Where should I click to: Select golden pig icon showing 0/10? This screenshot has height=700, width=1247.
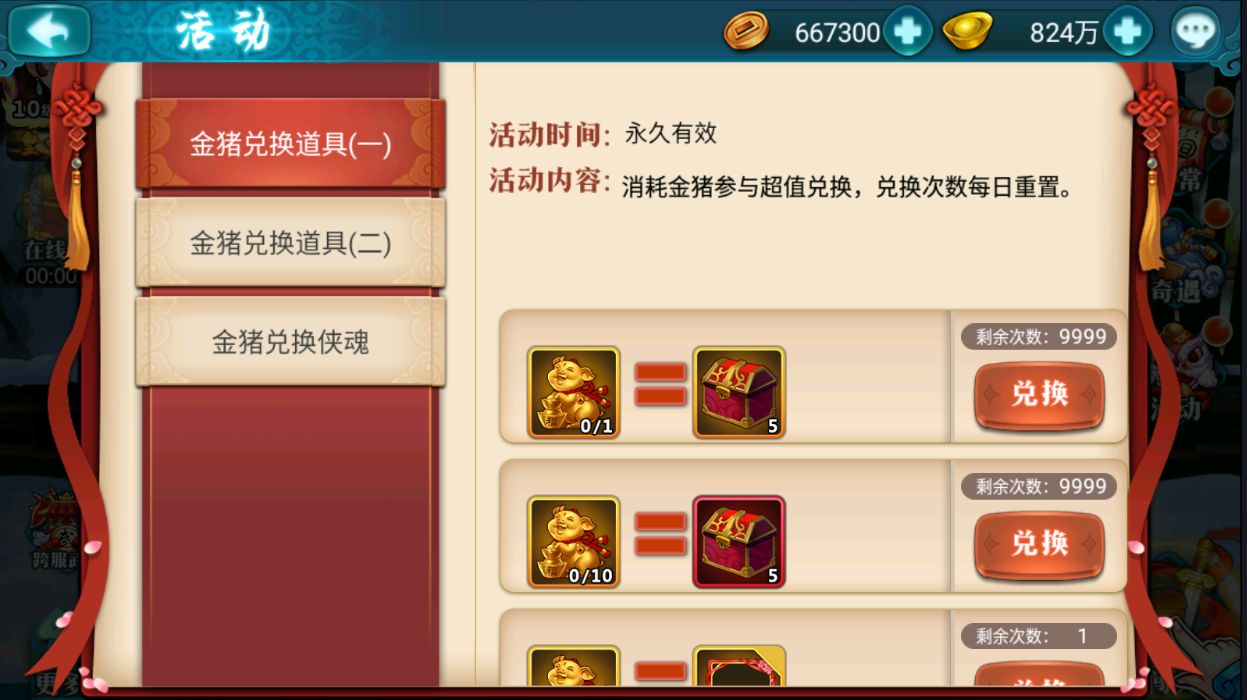pyautogui.click(x=574, y=542)
